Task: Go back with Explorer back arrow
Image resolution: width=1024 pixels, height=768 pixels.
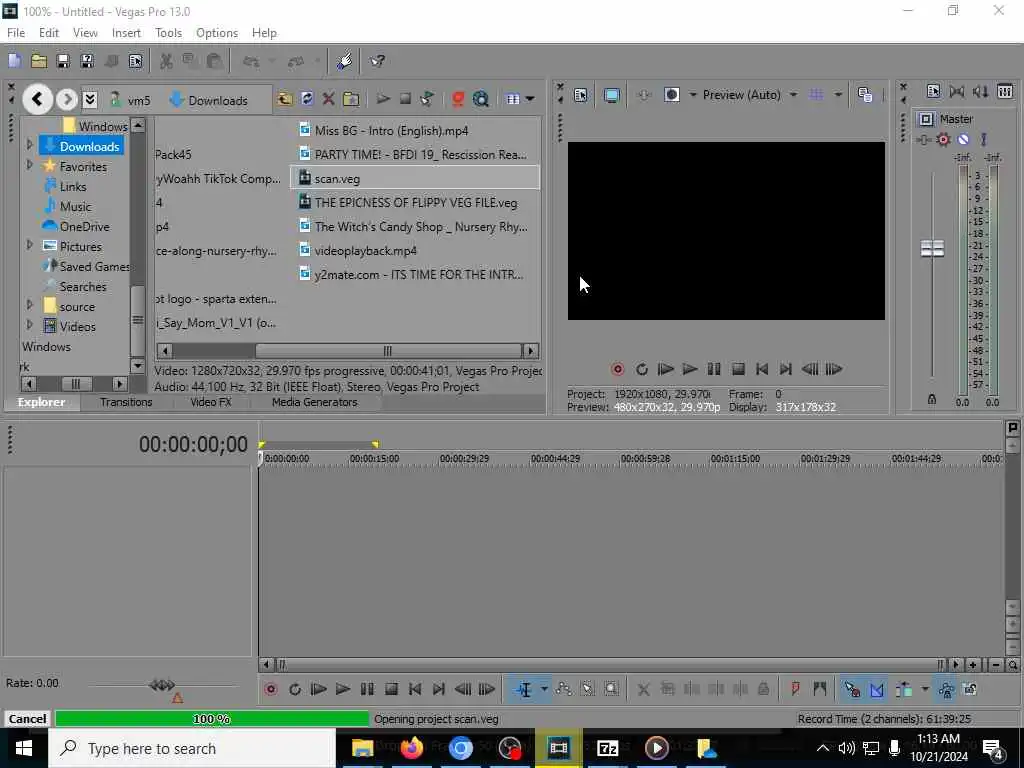Action: (x=37, y=99)
